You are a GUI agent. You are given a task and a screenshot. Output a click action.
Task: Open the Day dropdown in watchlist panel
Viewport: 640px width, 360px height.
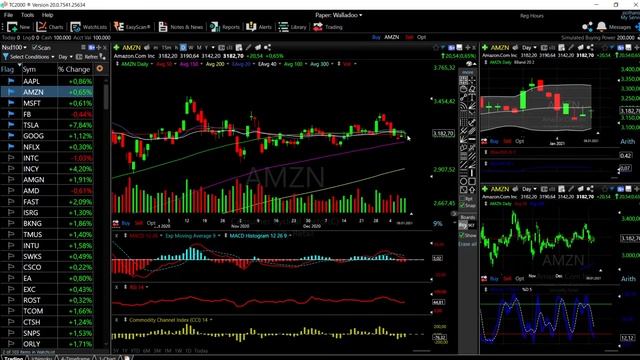65,57
